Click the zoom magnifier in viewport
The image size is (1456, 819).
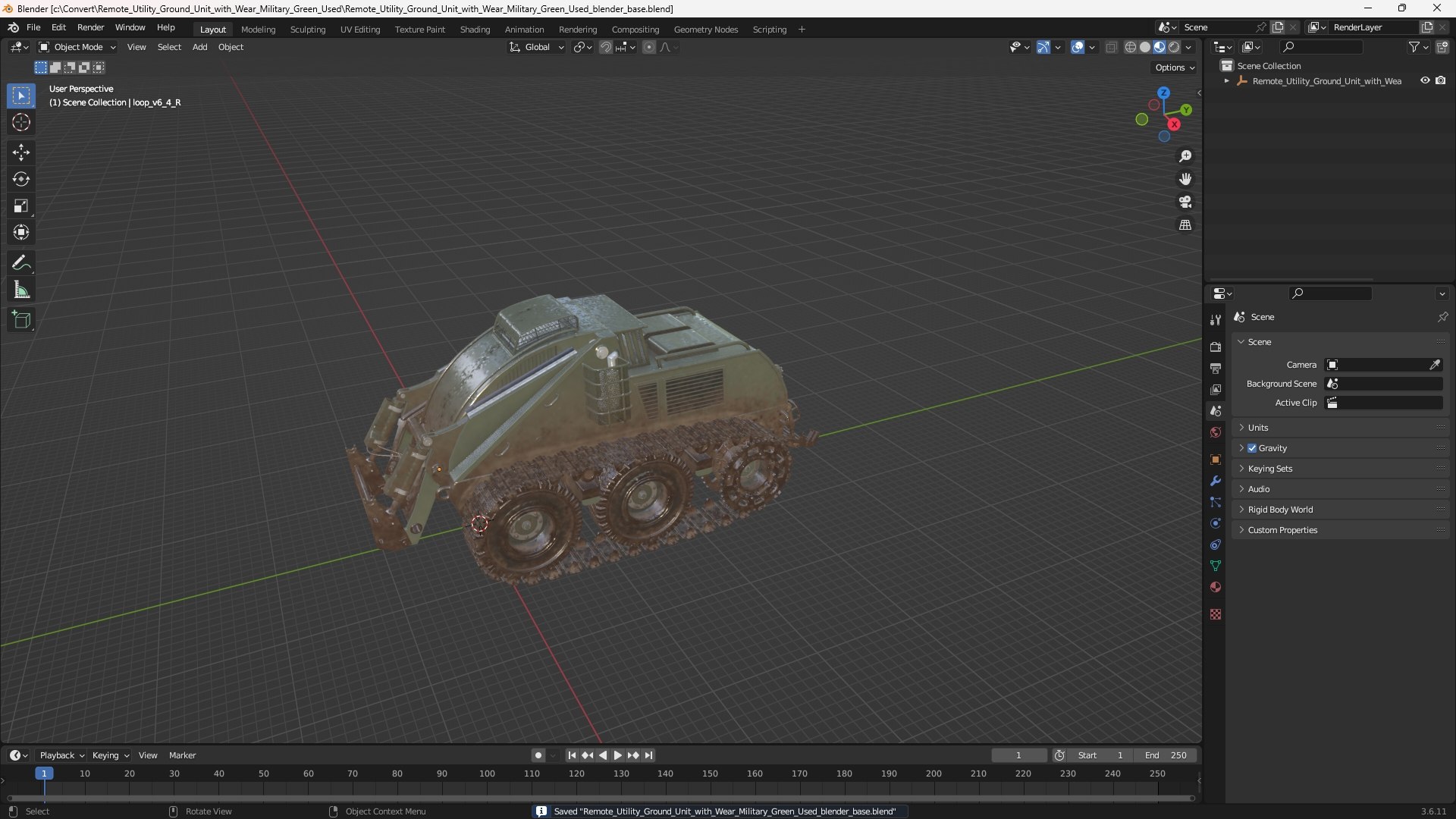(1185, 156)
